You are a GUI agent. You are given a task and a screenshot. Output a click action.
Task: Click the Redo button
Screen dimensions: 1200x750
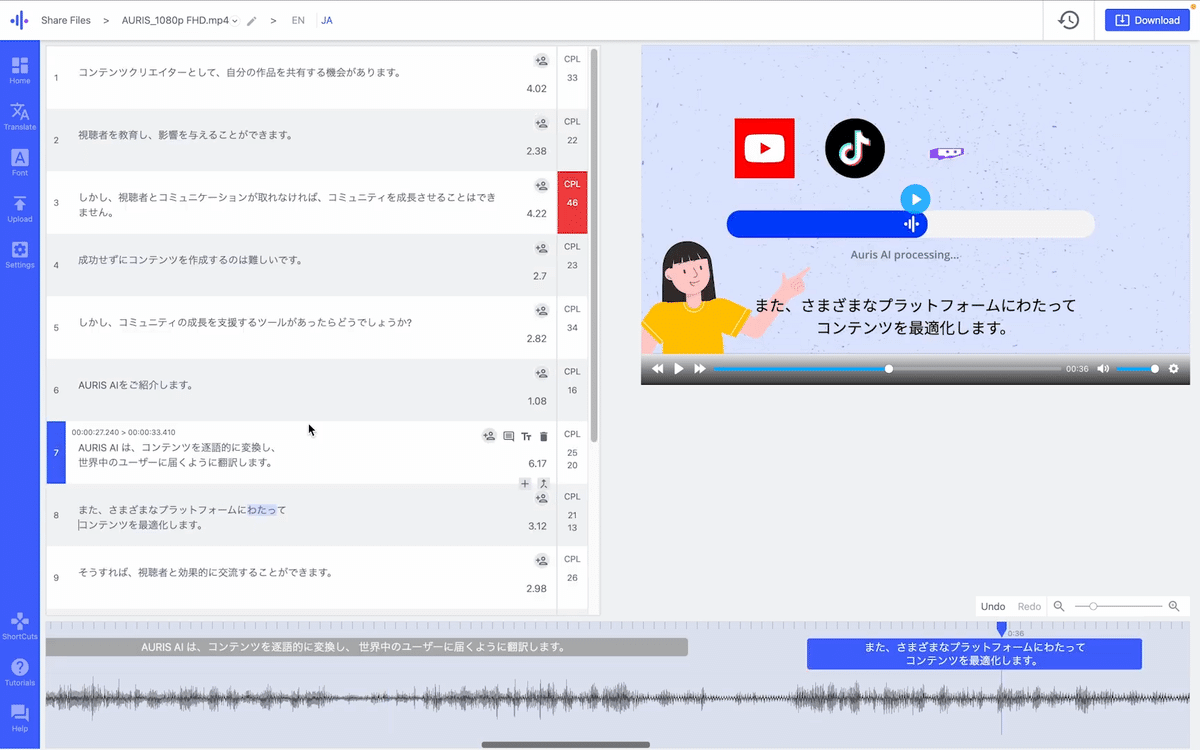point(1029,606)
